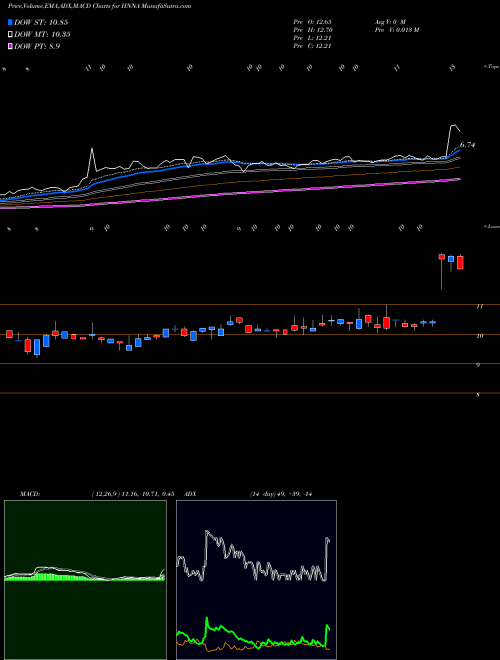
Task: Click the '<-Tops' row label
Action: click(x=491, y=67)
